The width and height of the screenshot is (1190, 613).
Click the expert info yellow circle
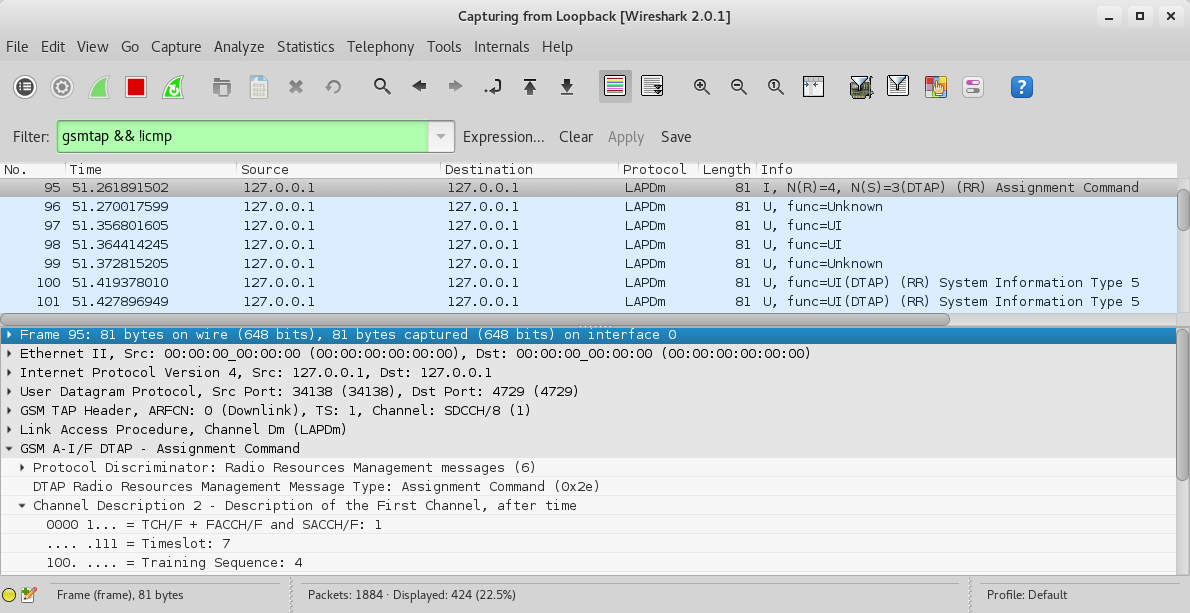tap(9, 596)
